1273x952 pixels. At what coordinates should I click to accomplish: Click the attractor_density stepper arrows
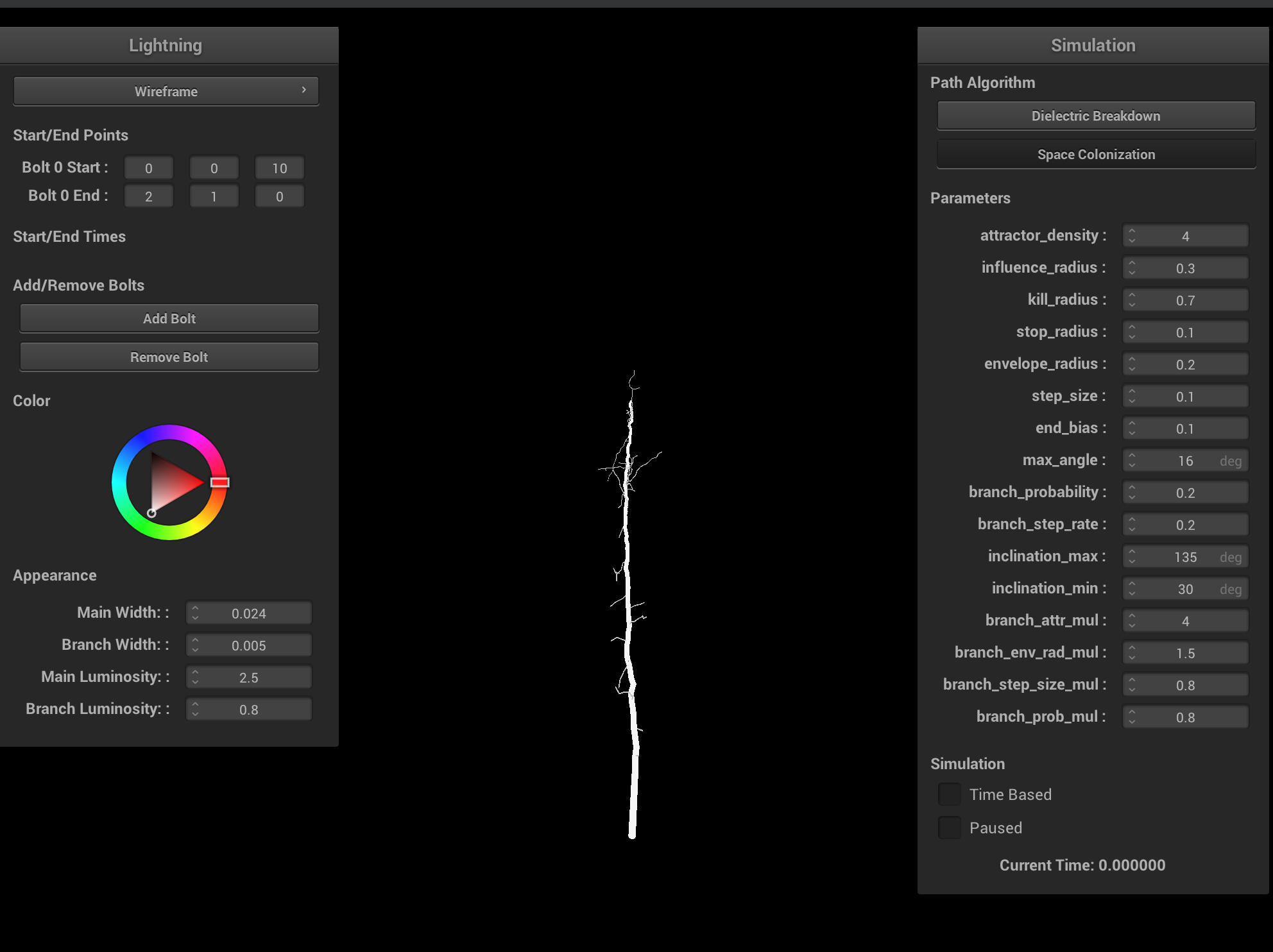[1132, 236]
